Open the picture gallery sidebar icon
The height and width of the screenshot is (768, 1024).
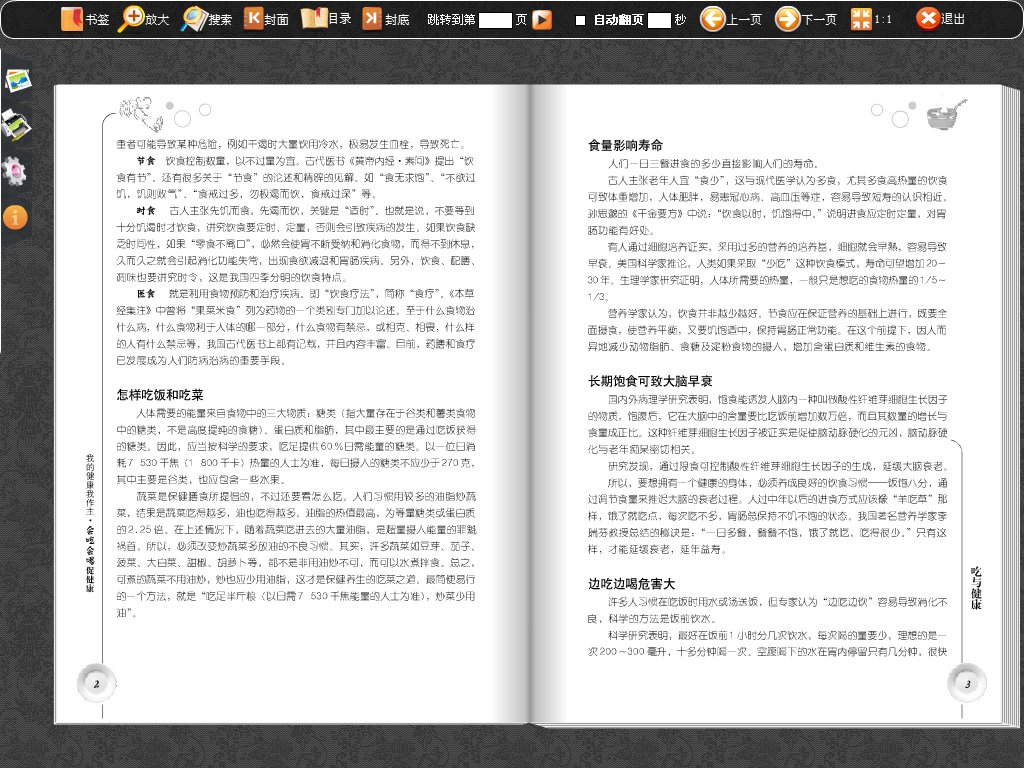[x=18, y=81]
